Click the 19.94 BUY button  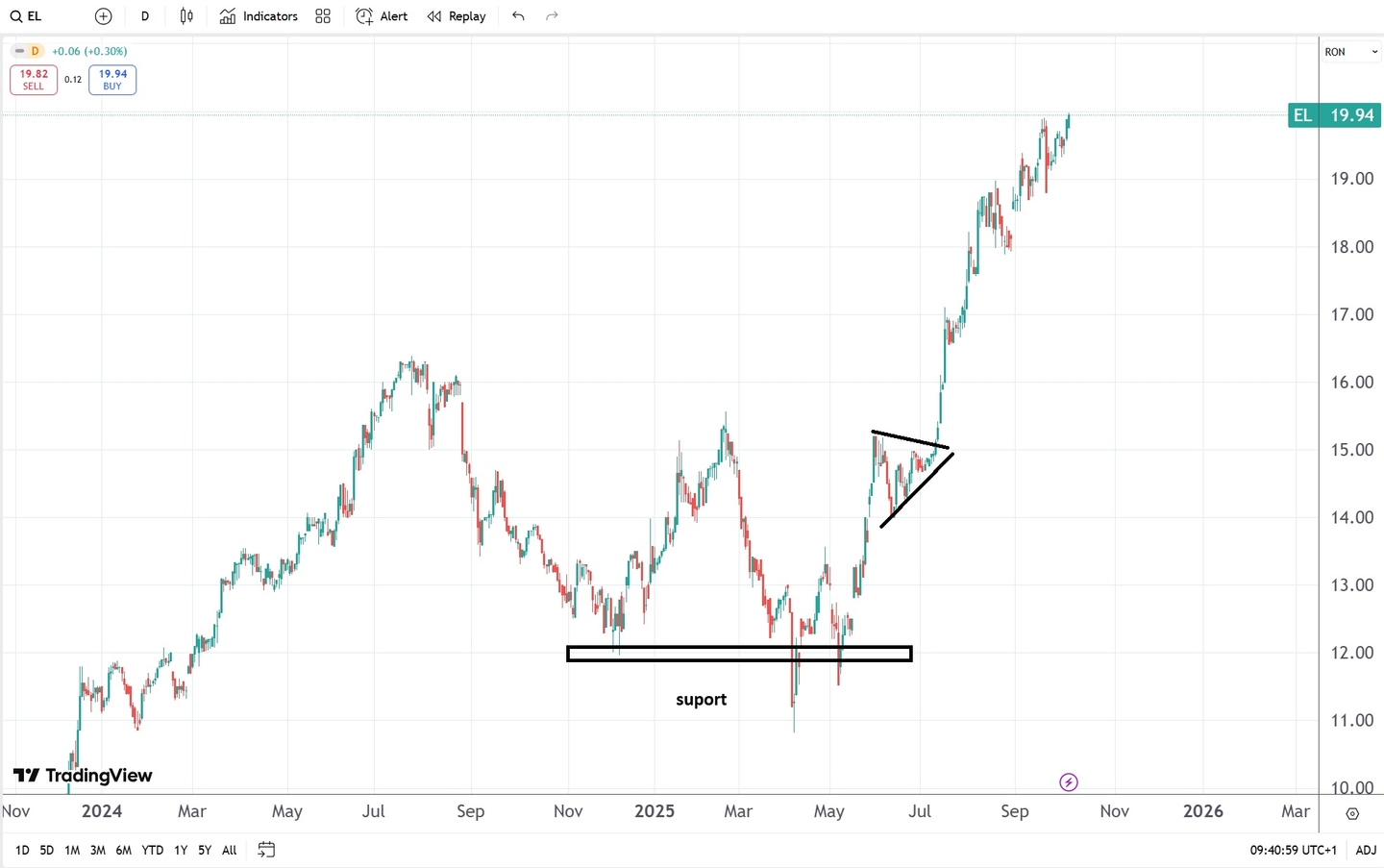pos(112,80)
